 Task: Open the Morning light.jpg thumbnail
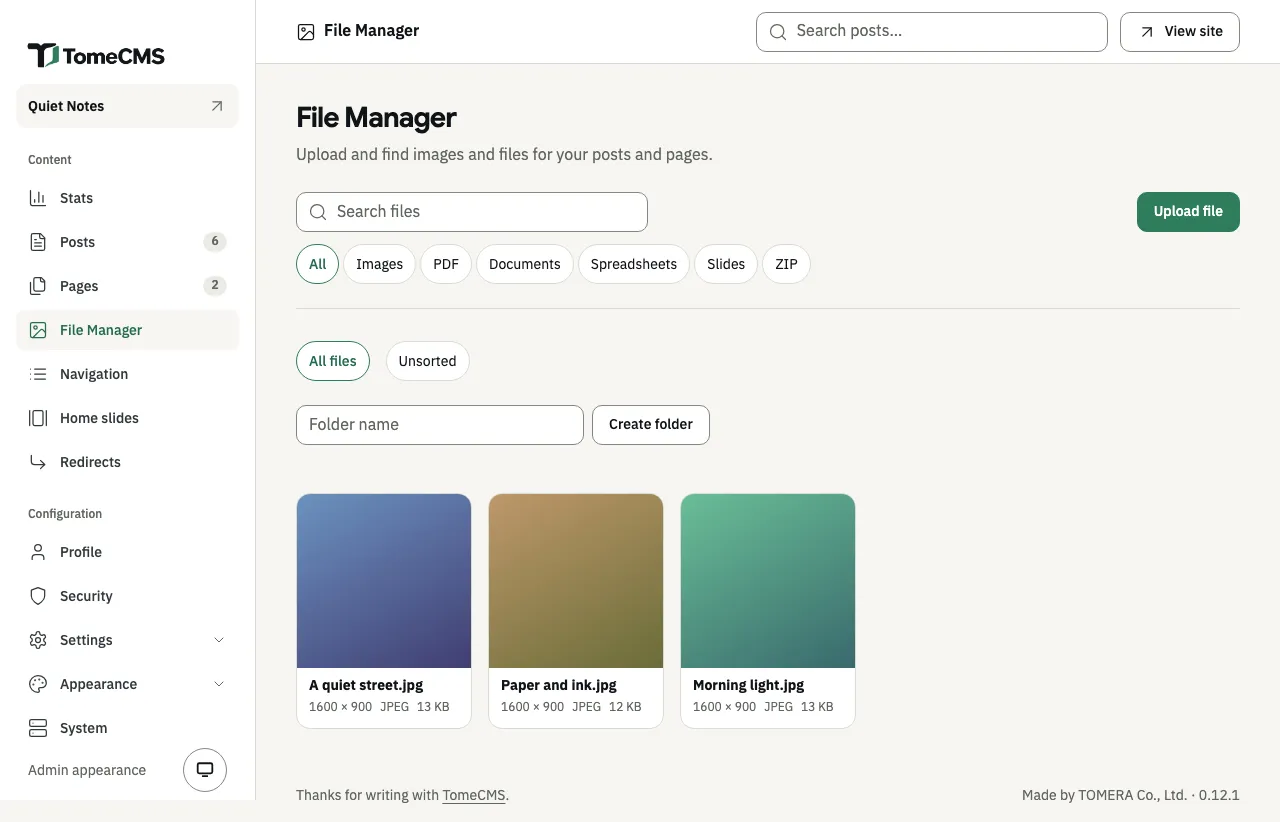[x=768, y=581]
